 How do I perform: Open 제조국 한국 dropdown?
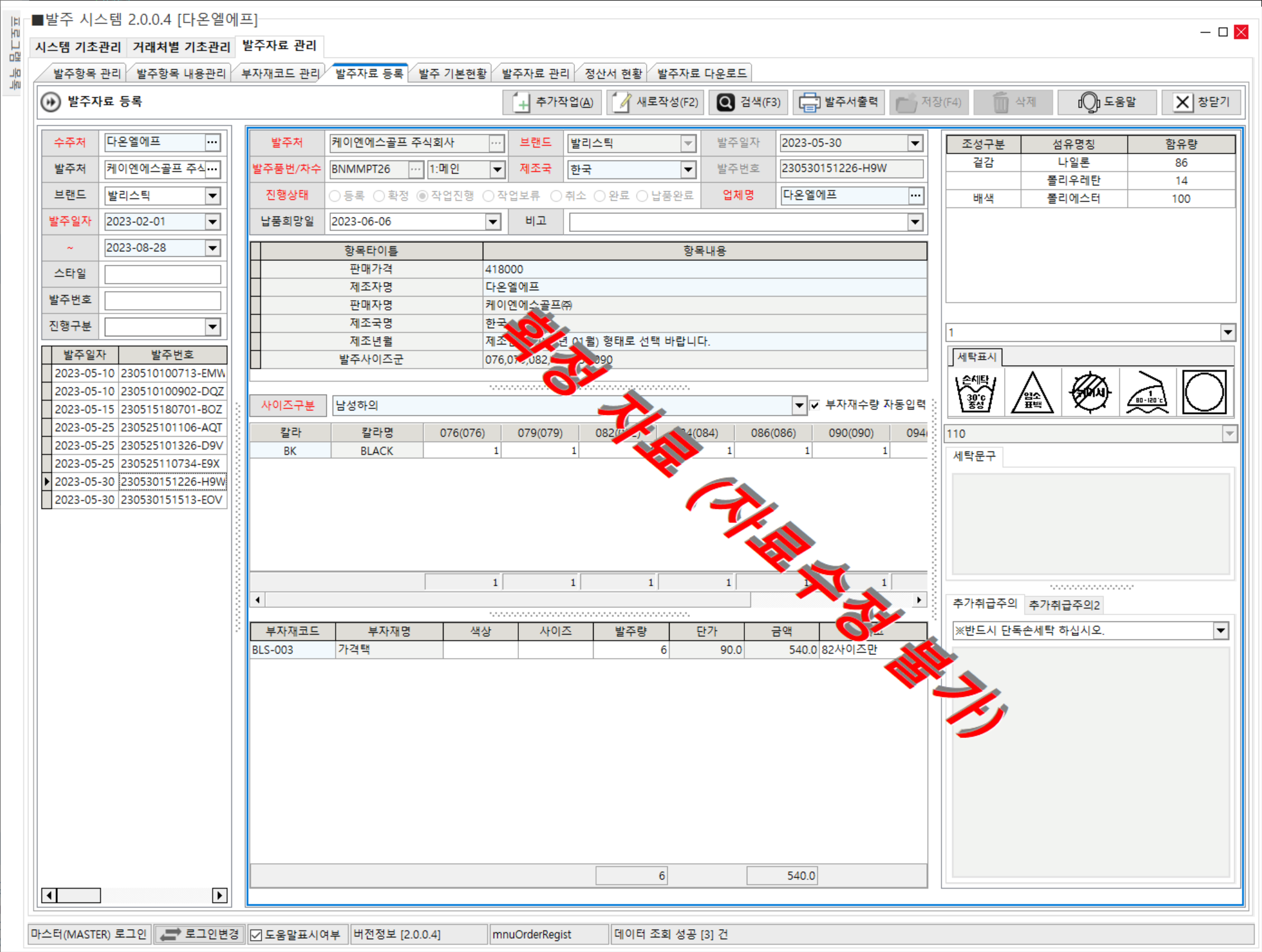[688, 169]
